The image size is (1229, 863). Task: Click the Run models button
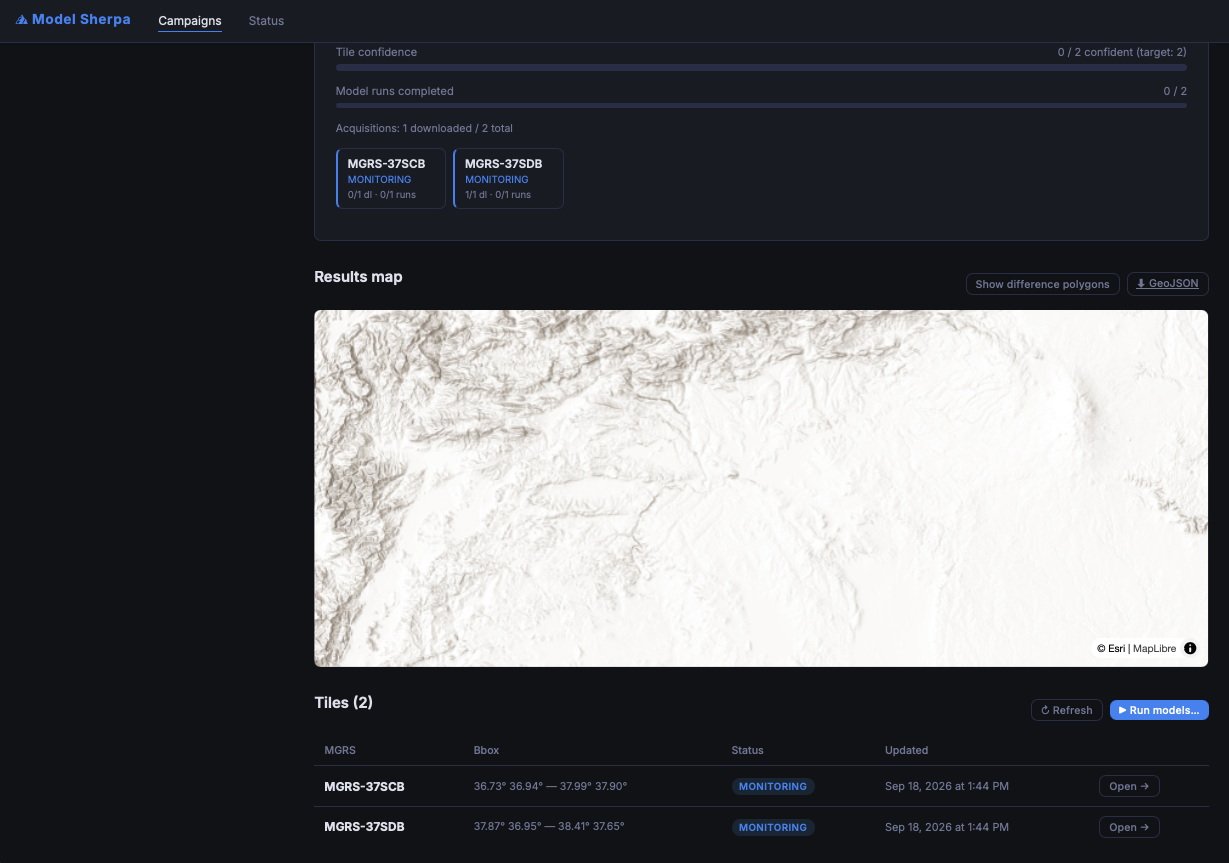pos(1159,710)
